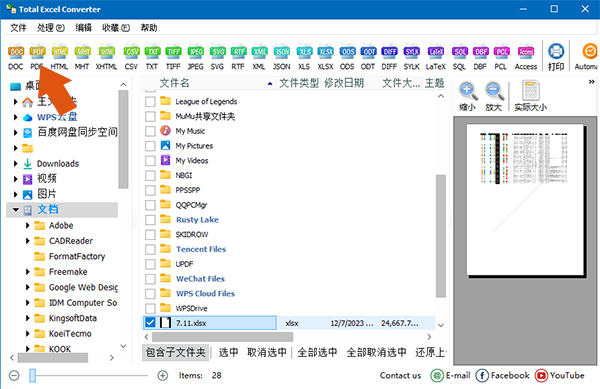Click the plus zoom button by slider
Screen dimensions: 600x389
pyautogui.click(x=163, y=376)
